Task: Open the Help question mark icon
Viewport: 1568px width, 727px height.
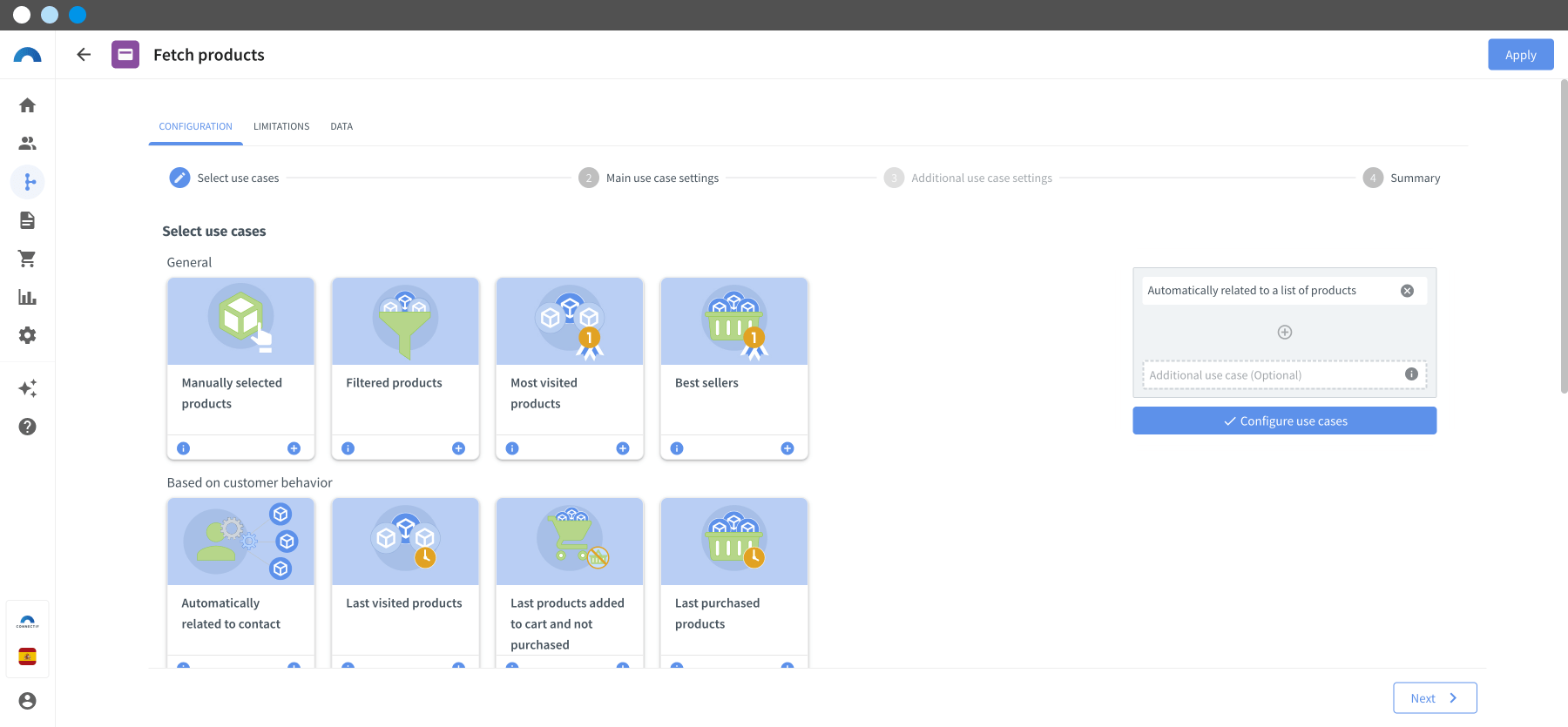Action: (x=28, y=427)
